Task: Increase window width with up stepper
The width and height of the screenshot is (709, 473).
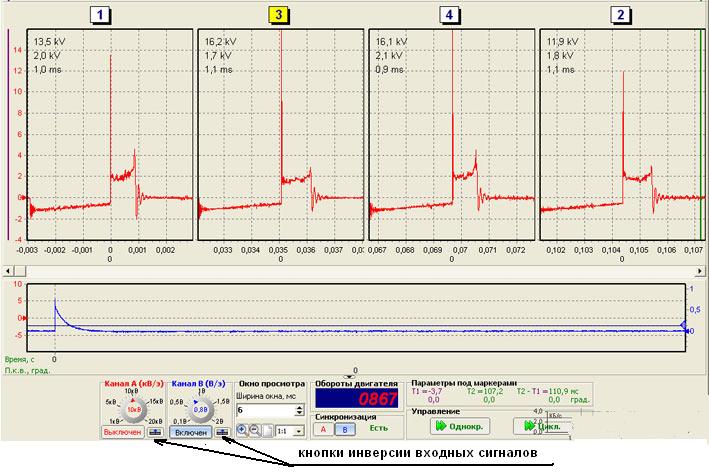Action: click(x=299, y=408)
